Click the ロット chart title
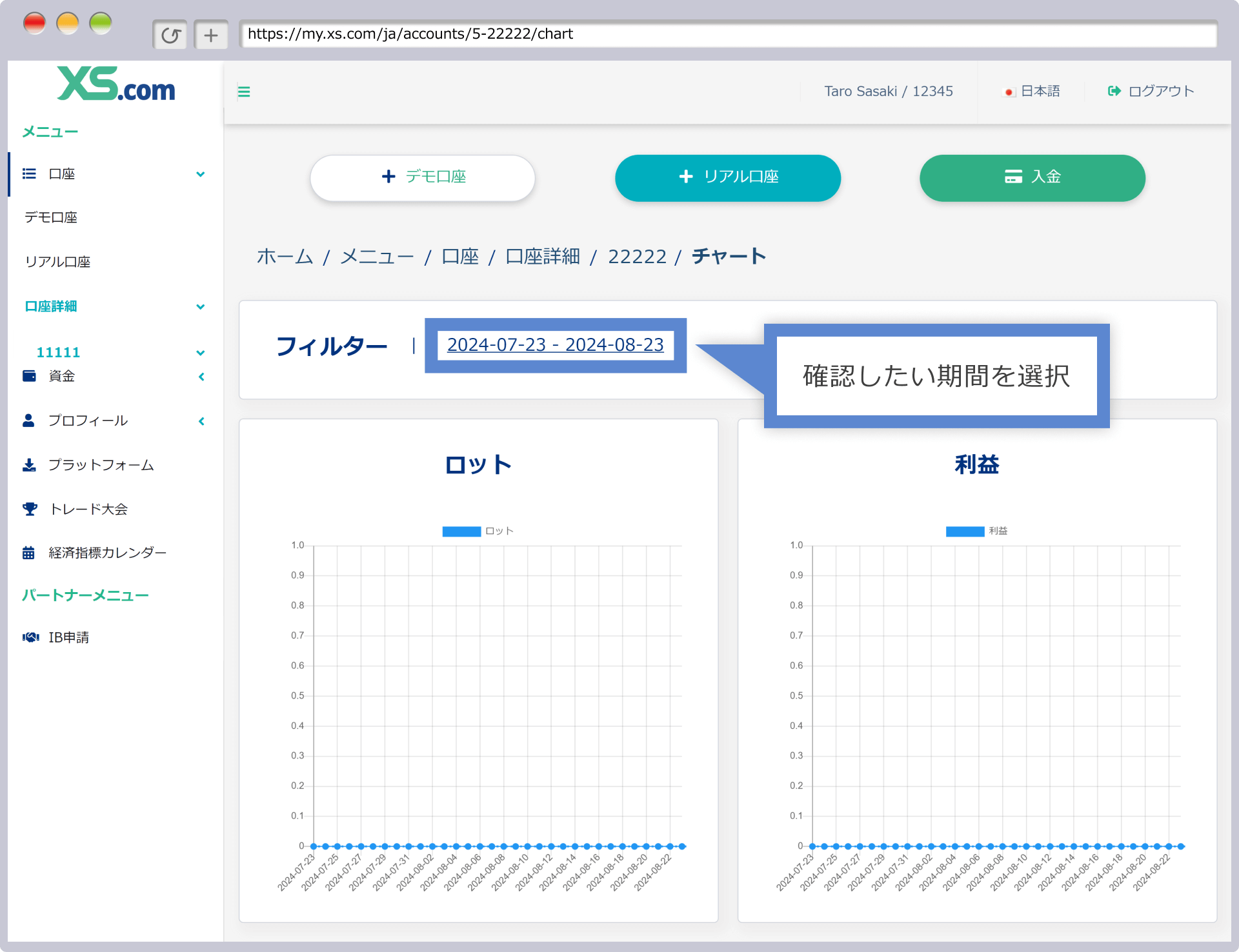 pyautogui.click(x=478, y=464)
